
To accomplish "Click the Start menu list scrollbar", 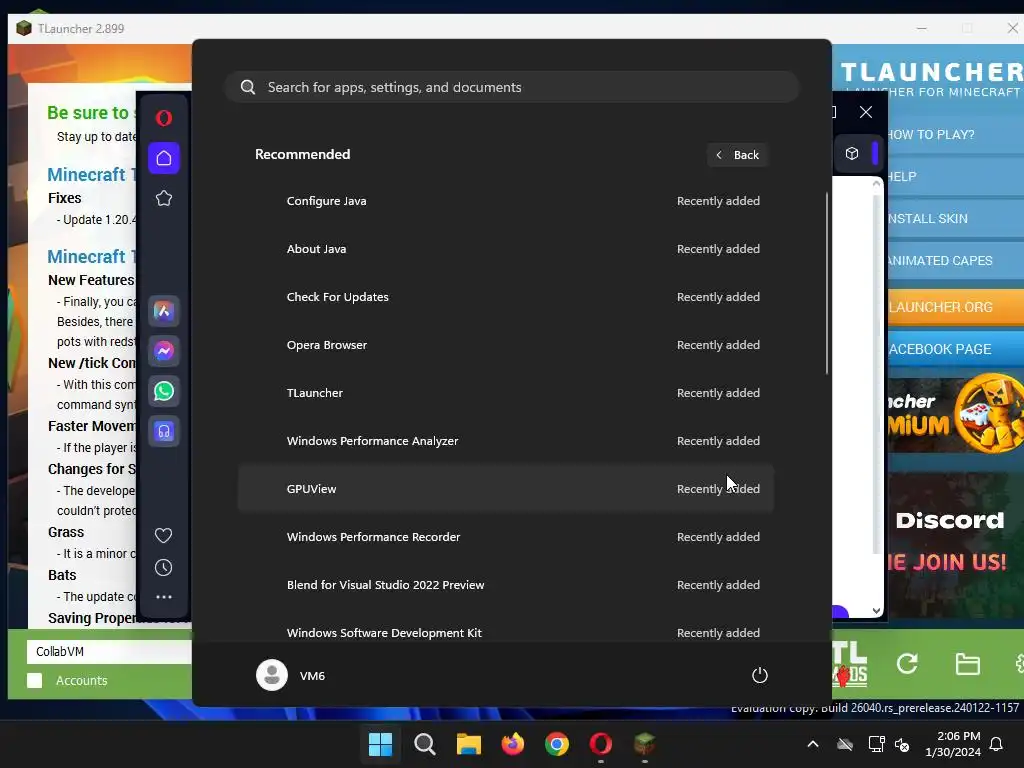I will point(827,283).
